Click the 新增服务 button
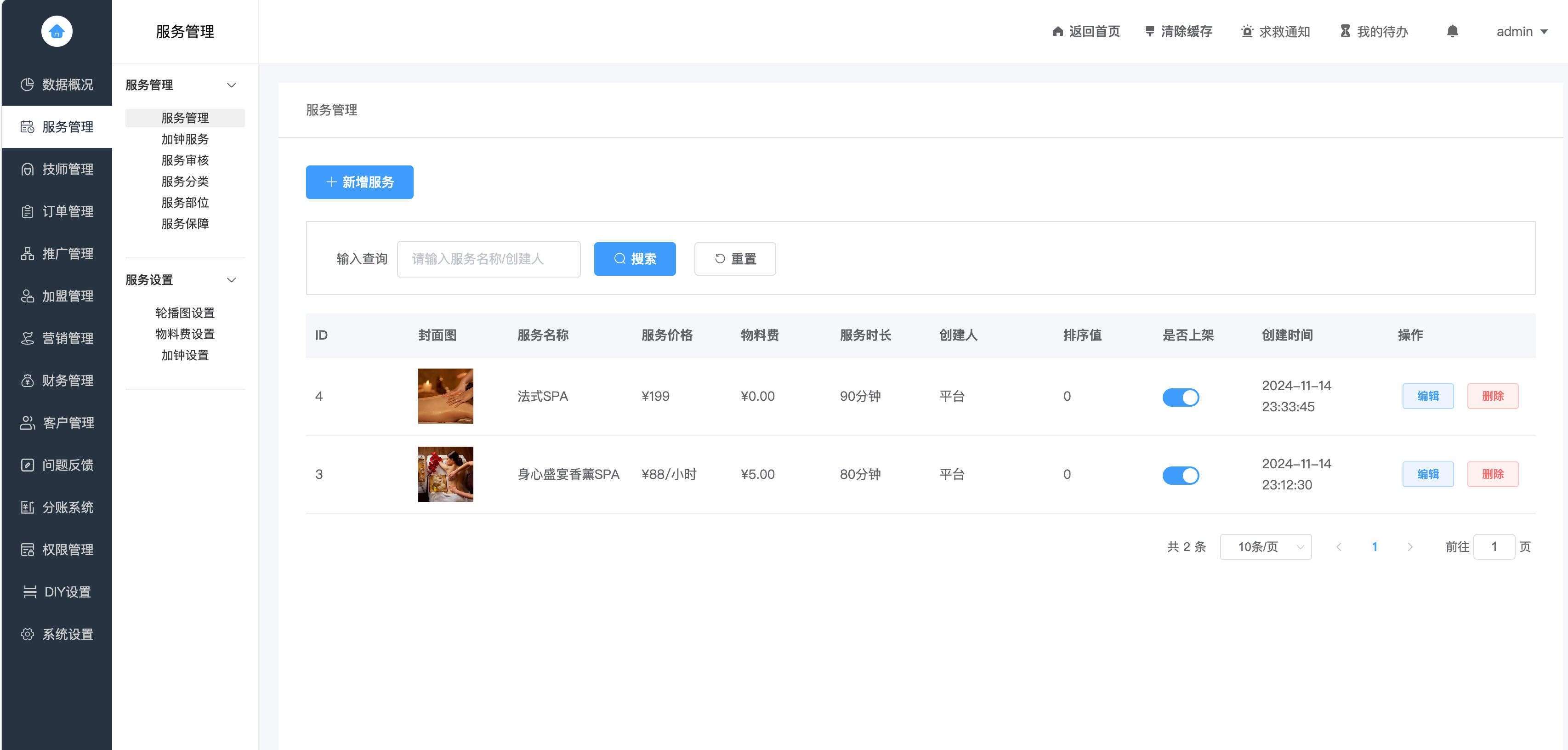The image size is (1568, 750). [359, 182]
